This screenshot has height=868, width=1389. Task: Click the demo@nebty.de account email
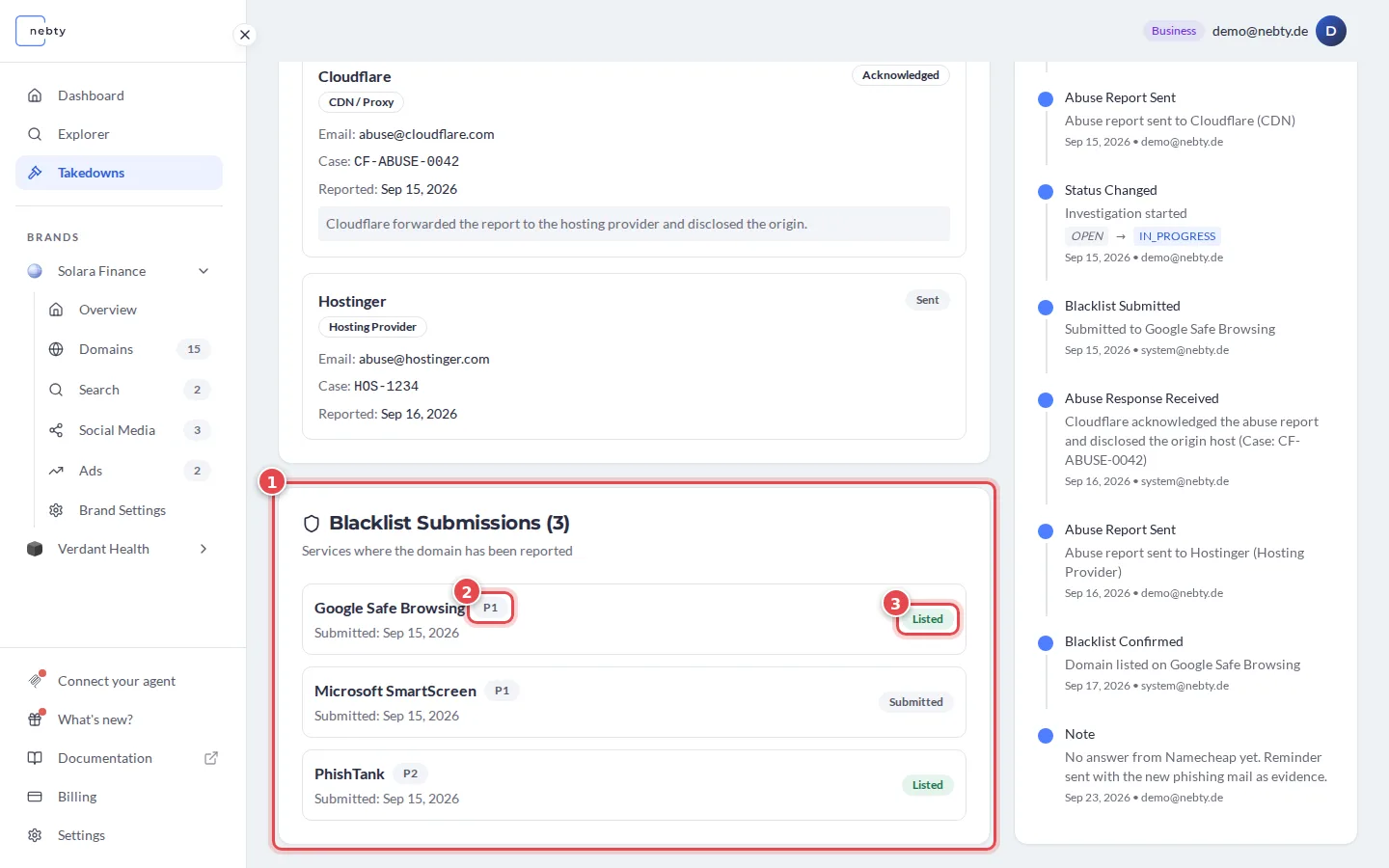pos(1260,31)
